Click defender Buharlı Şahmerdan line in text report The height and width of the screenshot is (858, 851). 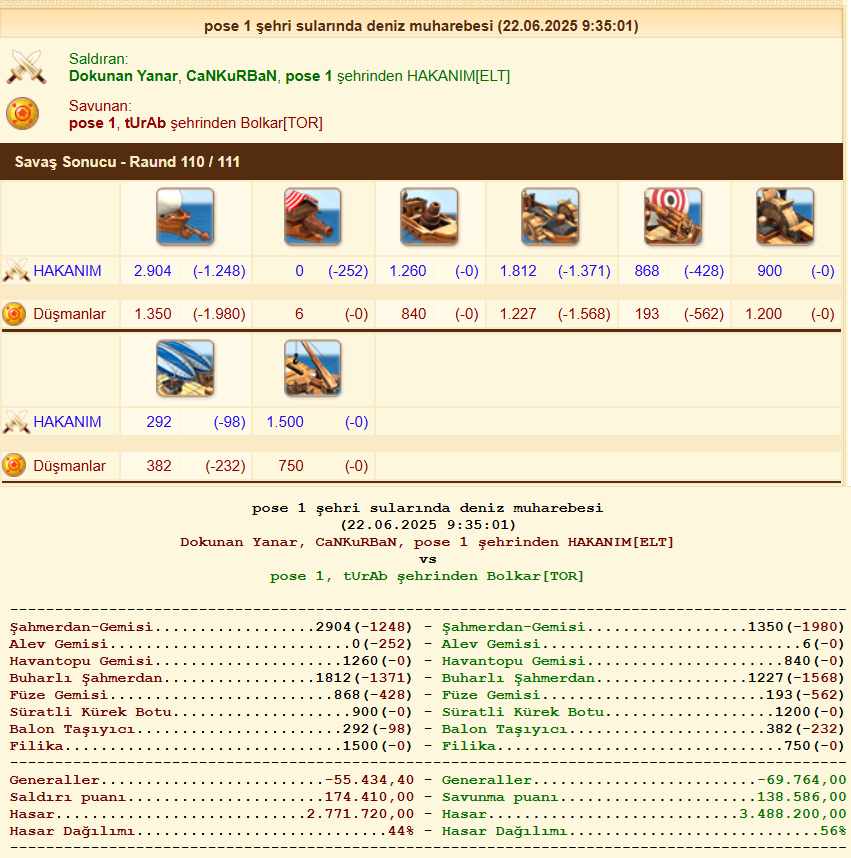tap(643, 678)
